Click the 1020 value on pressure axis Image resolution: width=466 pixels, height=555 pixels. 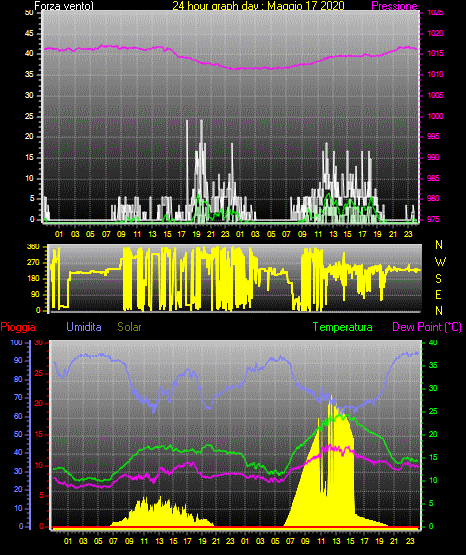[x=435, y=33]
